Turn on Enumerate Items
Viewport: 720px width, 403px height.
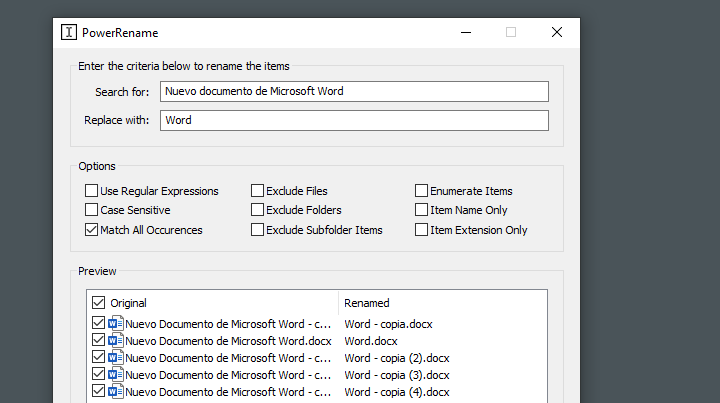click(x=422, y=191)
